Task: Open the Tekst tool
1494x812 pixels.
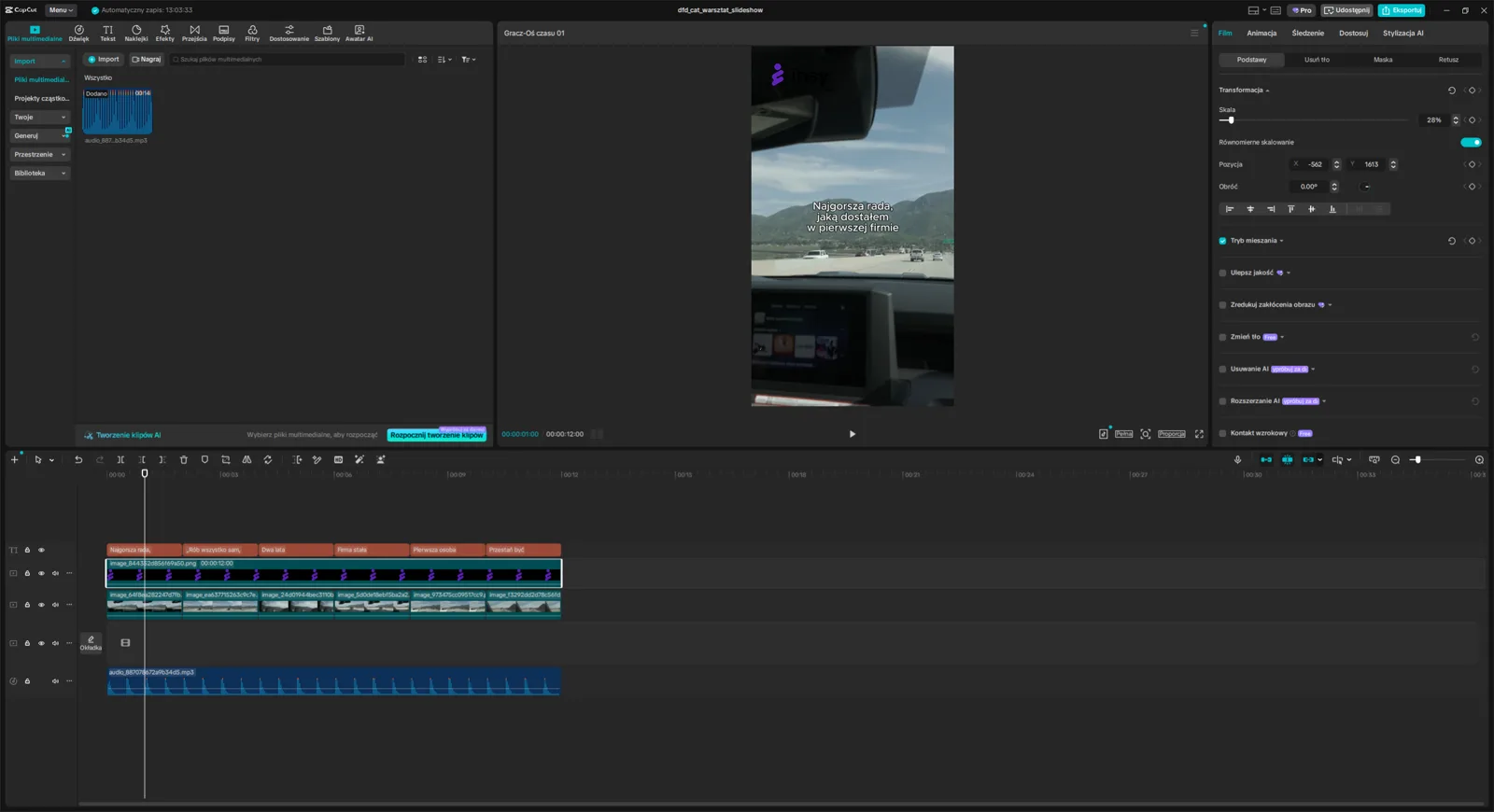Action: coord(107,34)
